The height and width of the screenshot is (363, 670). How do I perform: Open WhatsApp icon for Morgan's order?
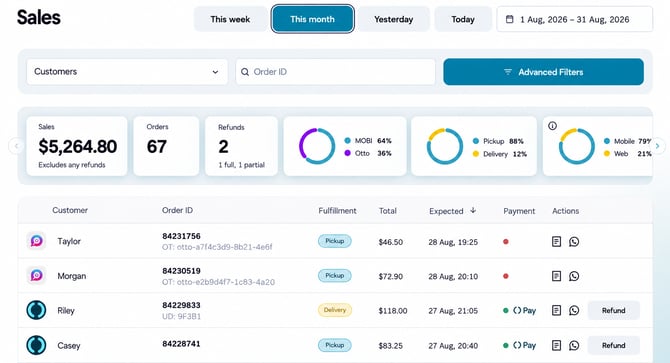tap(574, 276)
